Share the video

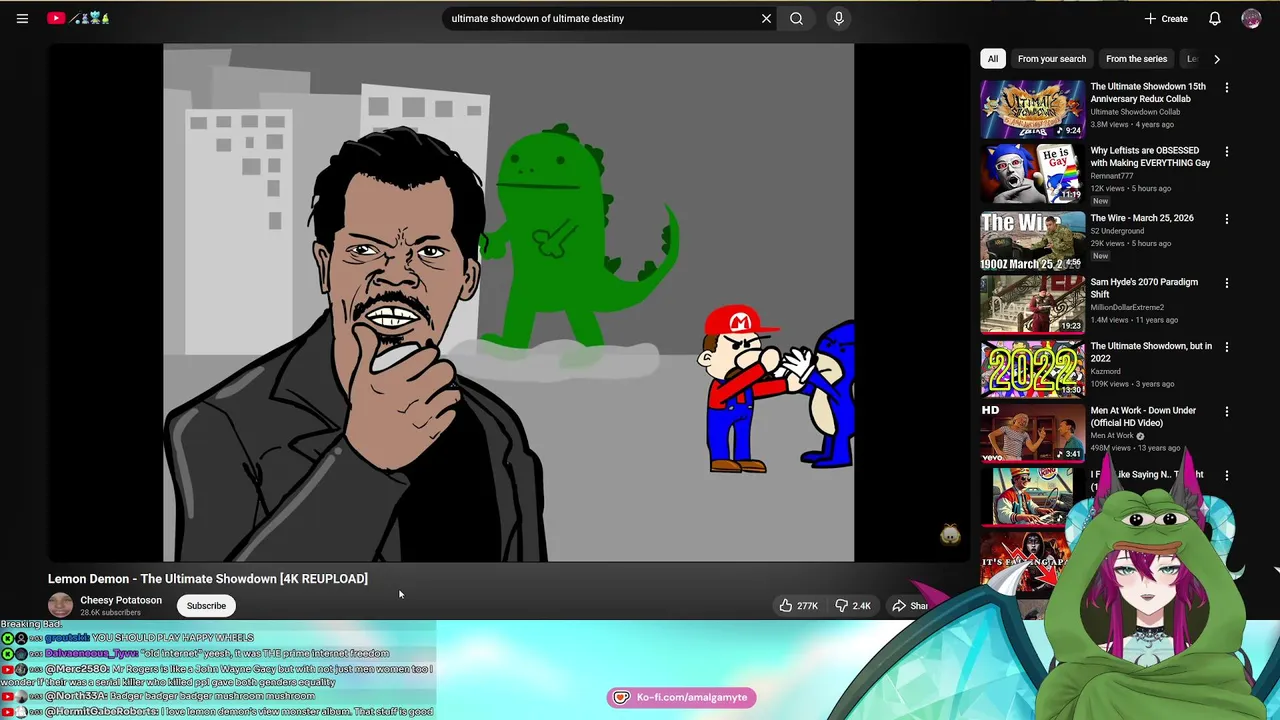tap(910, 605)
